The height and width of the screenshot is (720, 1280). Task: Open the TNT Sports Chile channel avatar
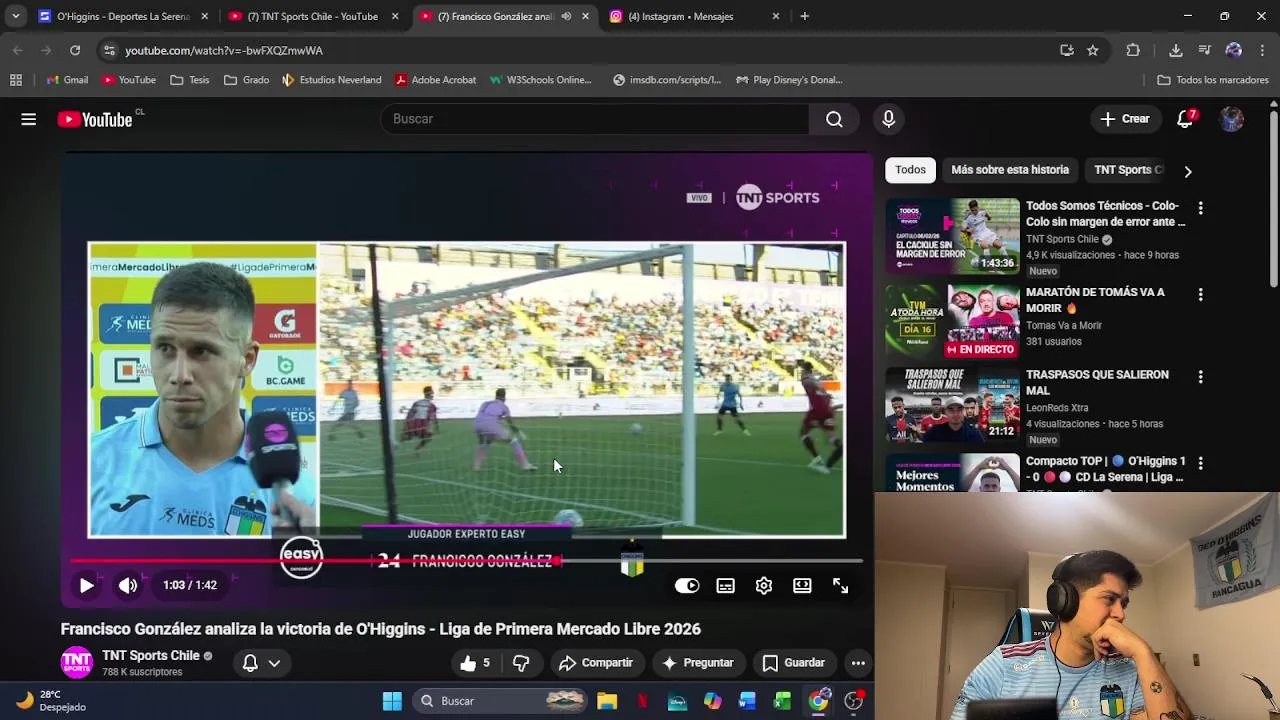click(x=77, y=663)
